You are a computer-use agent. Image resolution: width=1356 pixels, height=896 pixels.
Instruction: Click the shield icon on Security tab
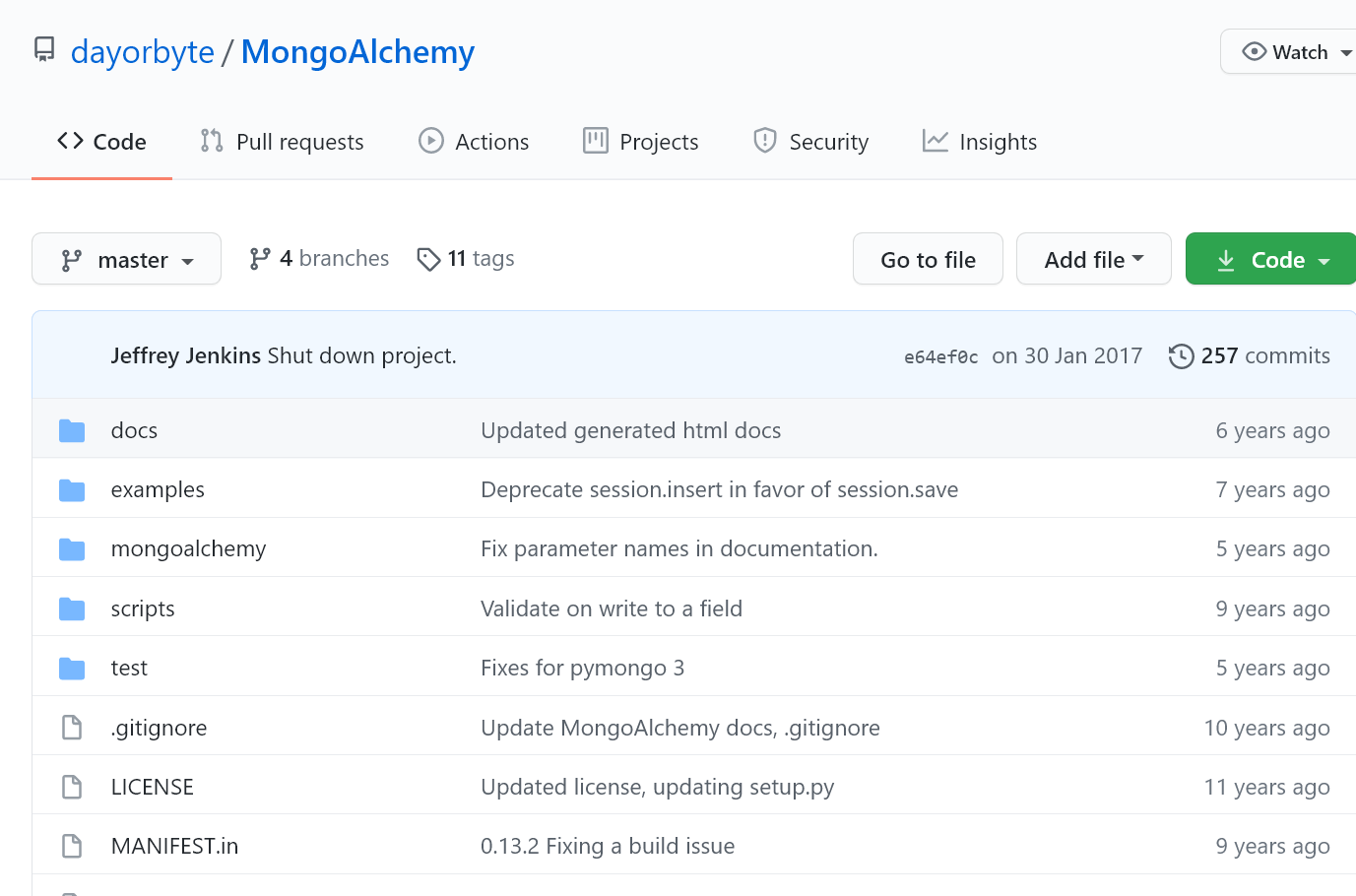pyautogui.click(x=765, y=141)
